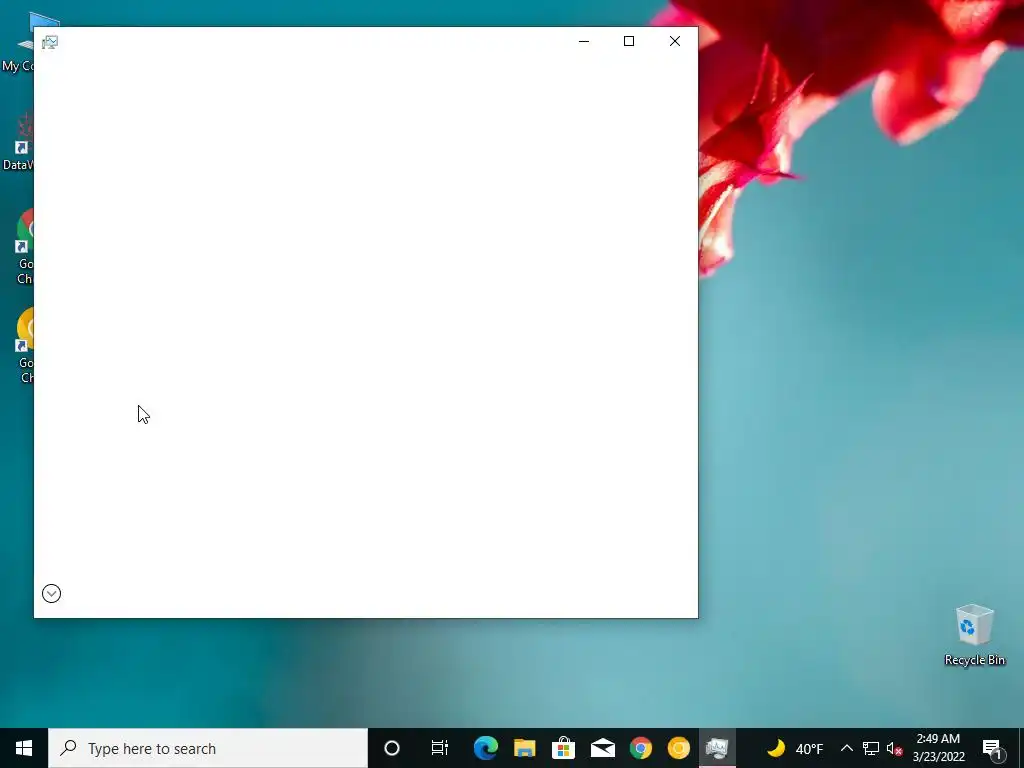The width and height of the screenshot is (1024, 768).
Task: Open Task View from the taskbar
Action: pyautogui.click(x=440, y=748)
